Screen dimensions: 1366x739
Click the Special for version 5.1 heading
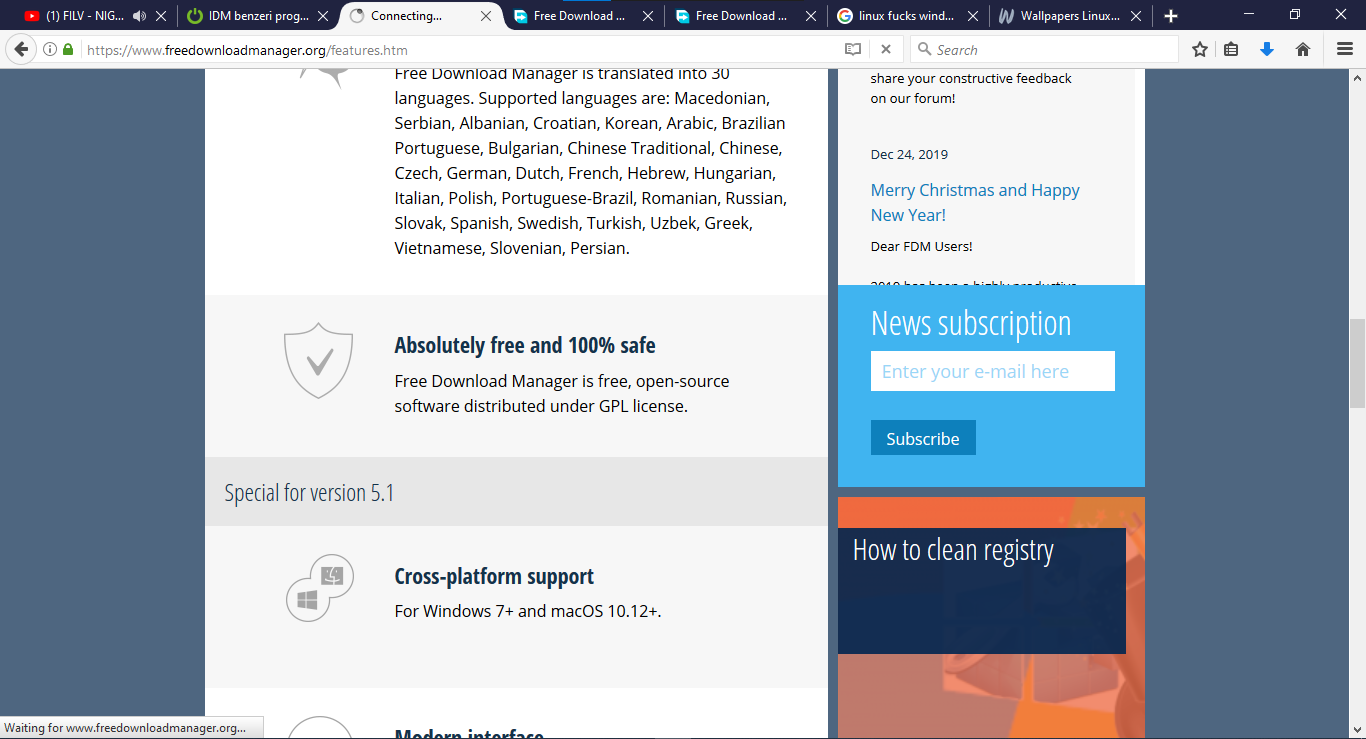coord(309,492)
